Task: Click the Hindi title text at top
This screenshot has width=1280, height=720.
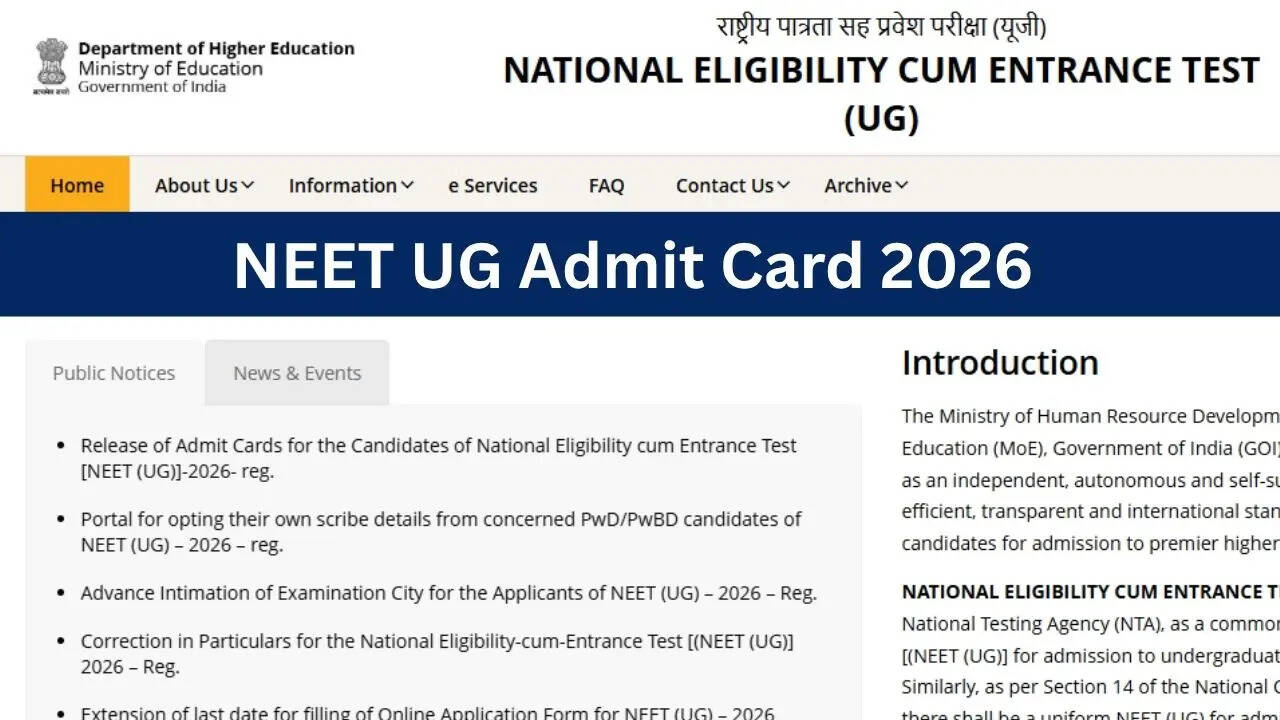Action: pos(881,26)
